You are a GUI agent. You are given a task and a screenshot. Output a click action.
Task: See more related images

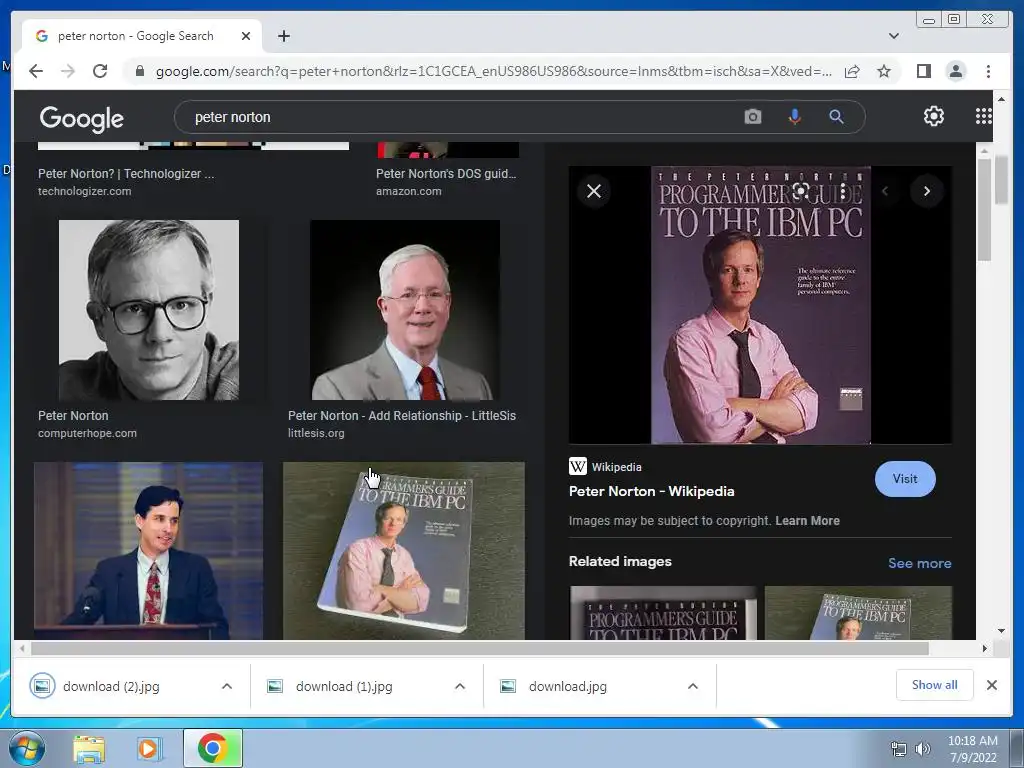[x=920, y=563]
